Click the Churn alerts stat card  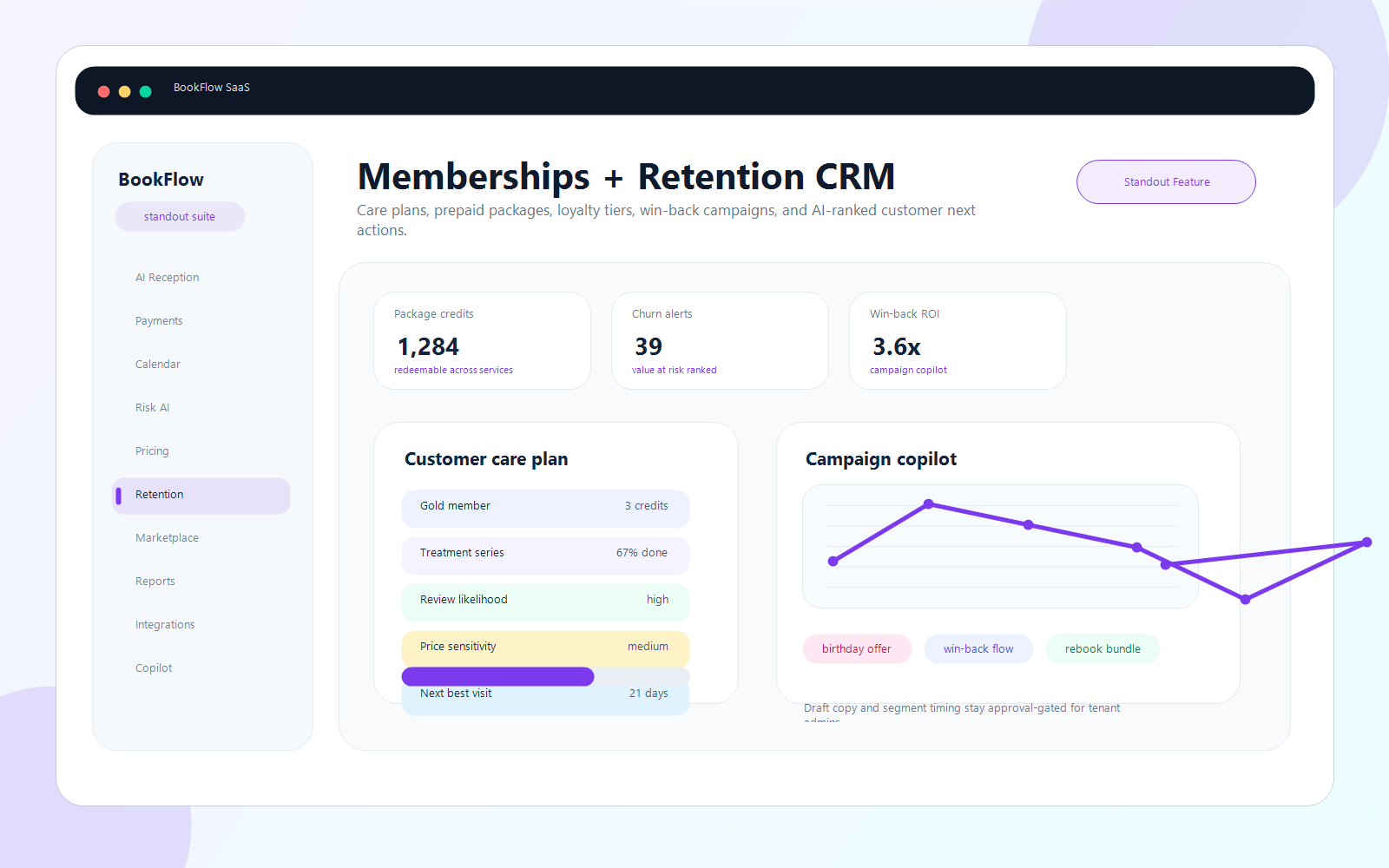coord(720,340)
